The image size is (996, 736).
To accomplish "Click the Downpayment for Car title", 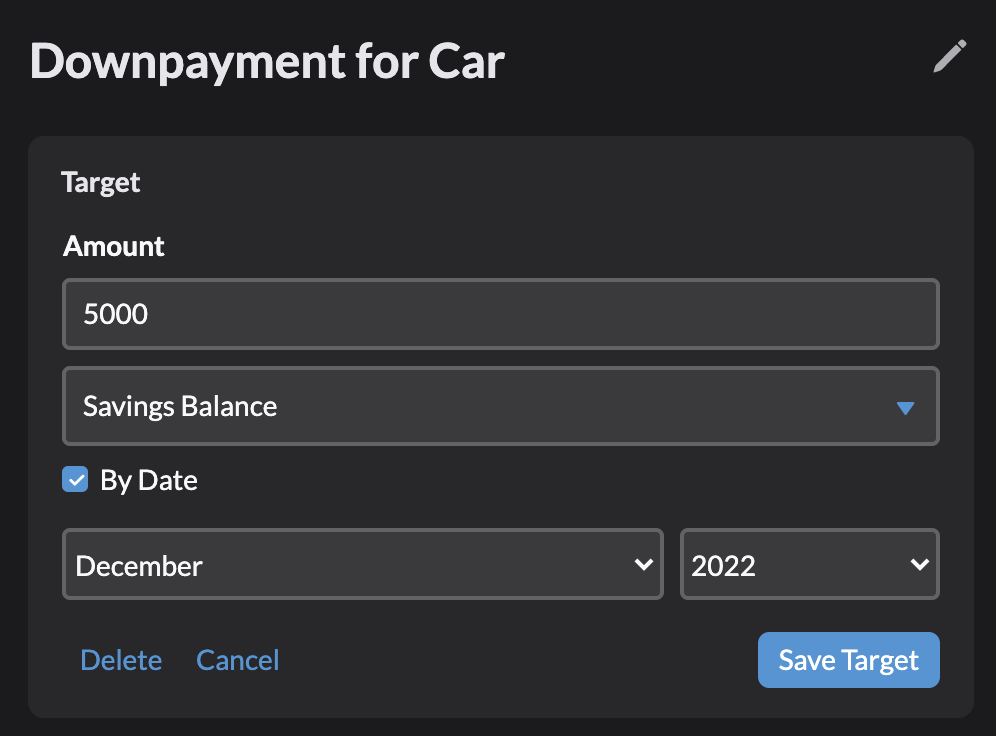I will pos(267,62).
